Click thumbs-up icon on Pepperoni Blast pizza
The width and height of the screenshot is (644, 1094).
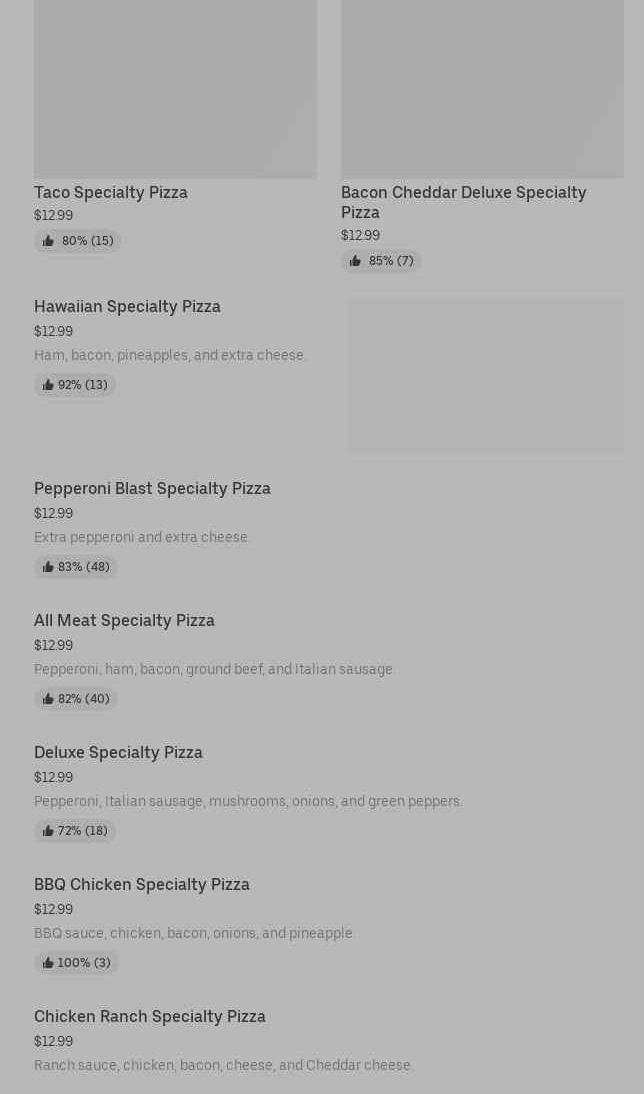tap(48, 567)
